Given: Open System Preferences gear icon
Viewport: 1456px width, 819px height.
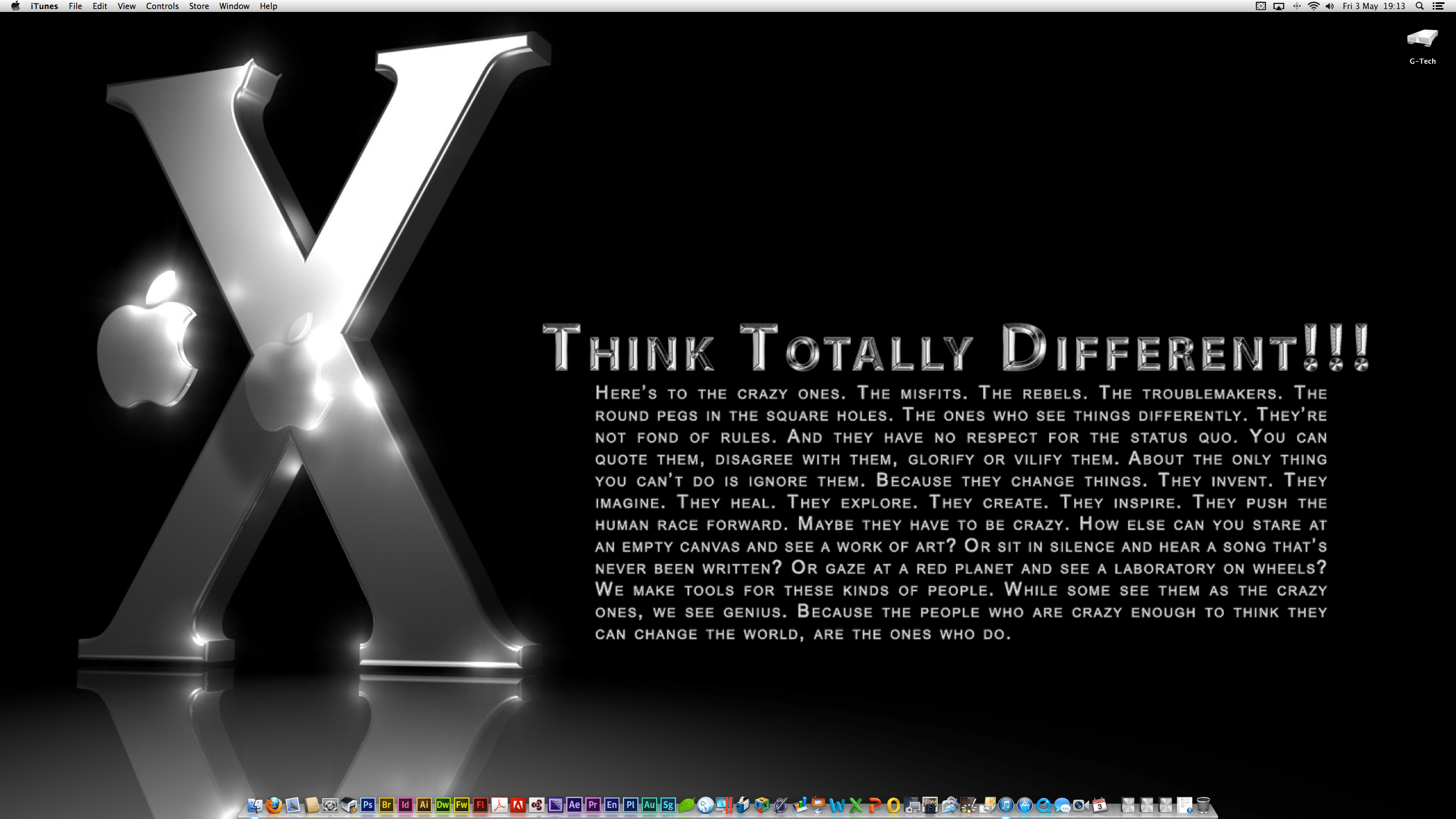Looking at the screenshot, I should pos(330,805).
